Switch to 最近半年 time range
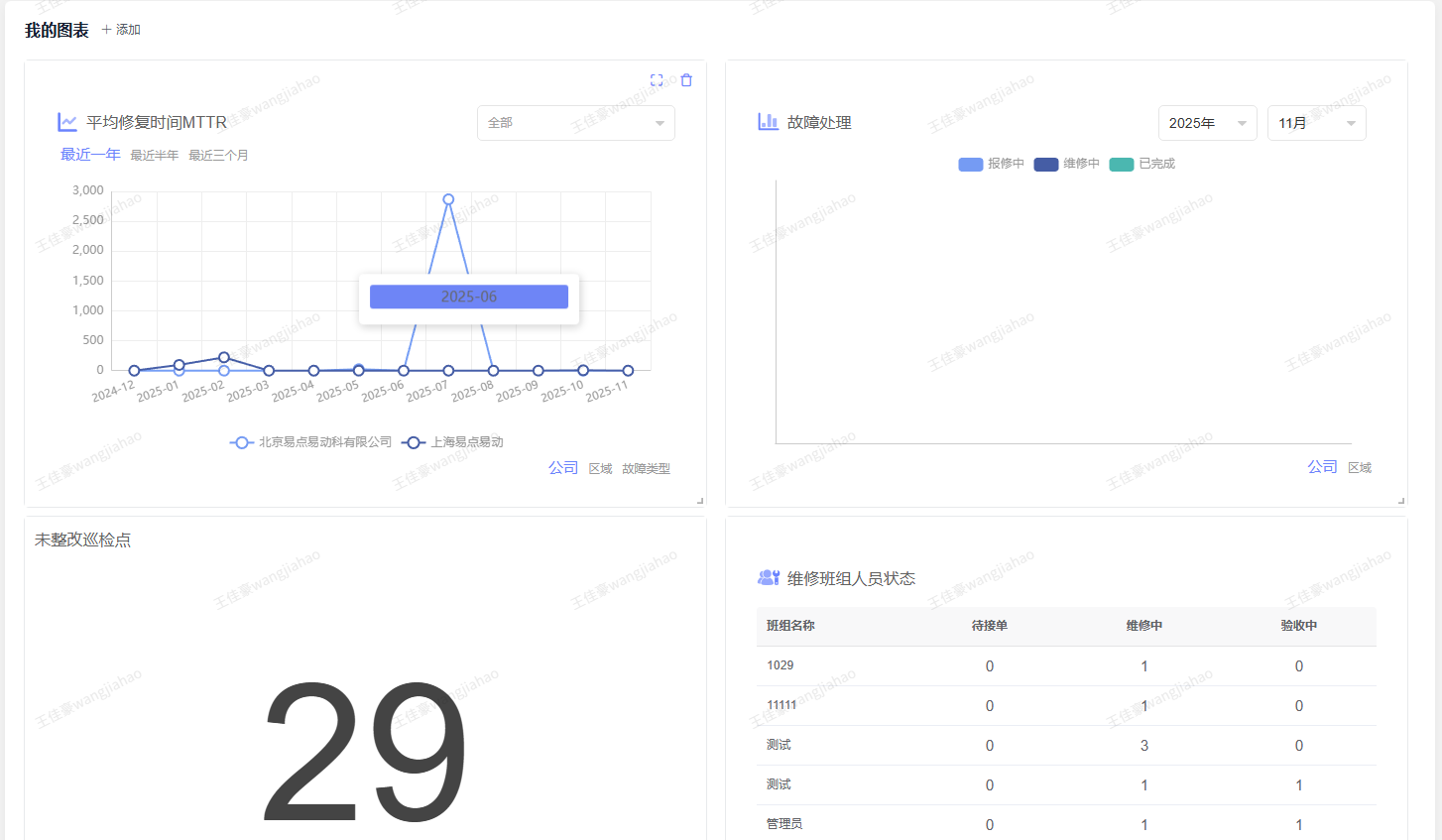Image resolution: width=1442 pixels, height=840 pixels. click(x=155, y=156)
